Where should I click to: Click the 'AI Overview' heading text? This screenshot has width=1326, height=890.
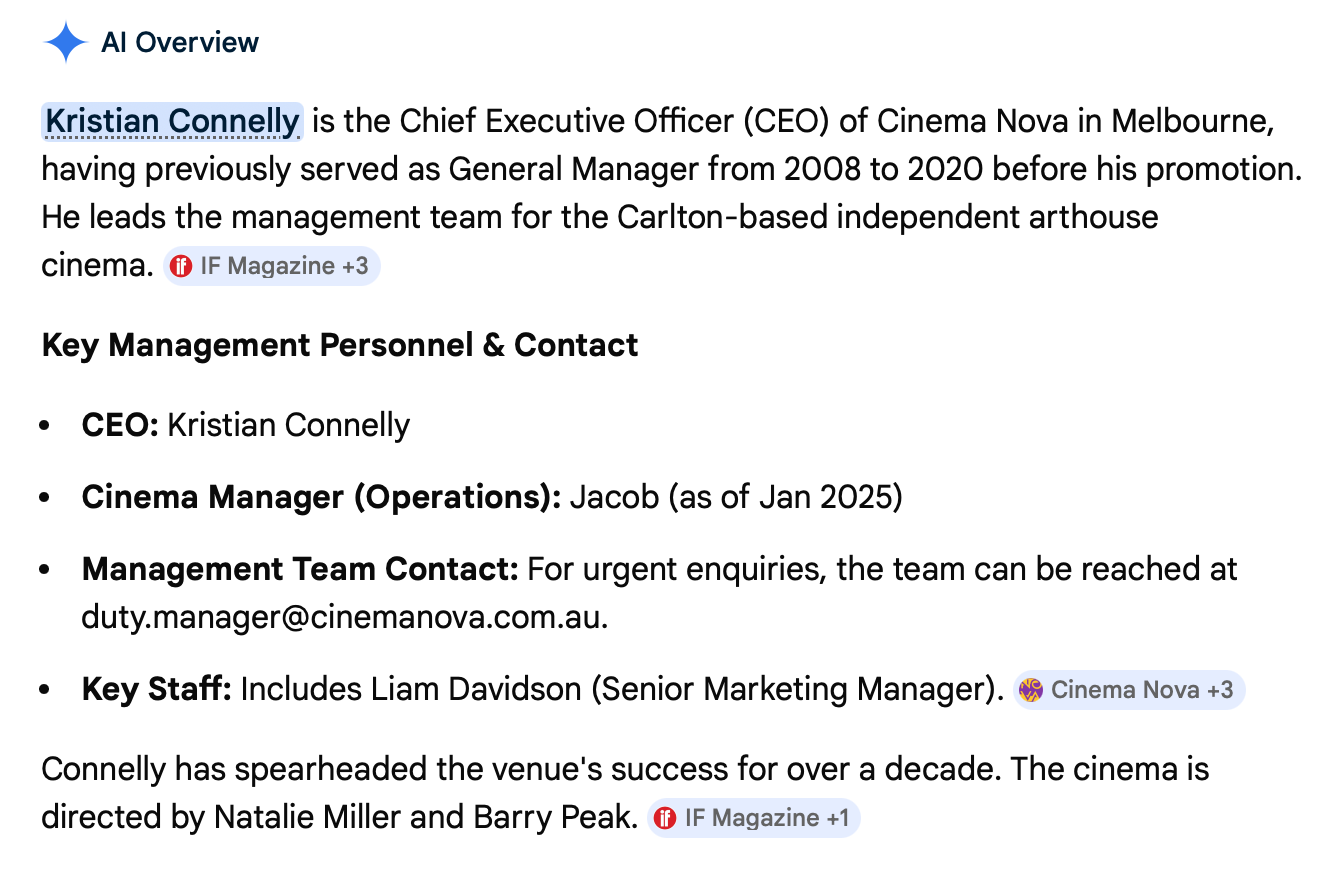pyautogui.click(x=180, y=42)
